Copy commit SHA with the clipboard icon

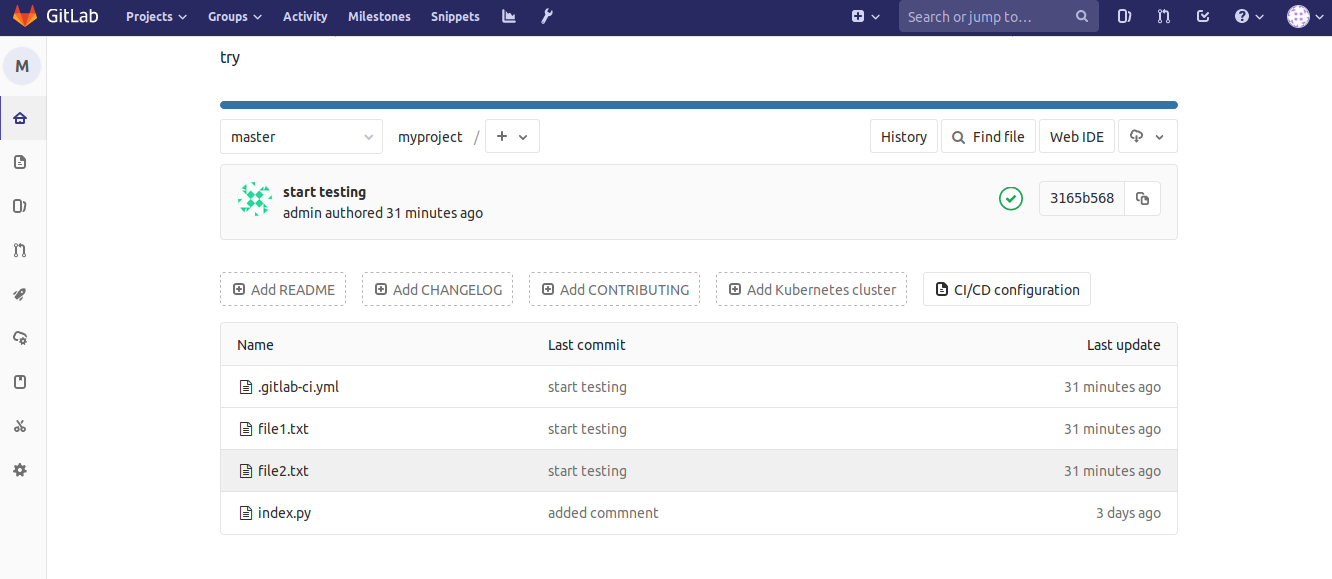(x=1143, y=198)
